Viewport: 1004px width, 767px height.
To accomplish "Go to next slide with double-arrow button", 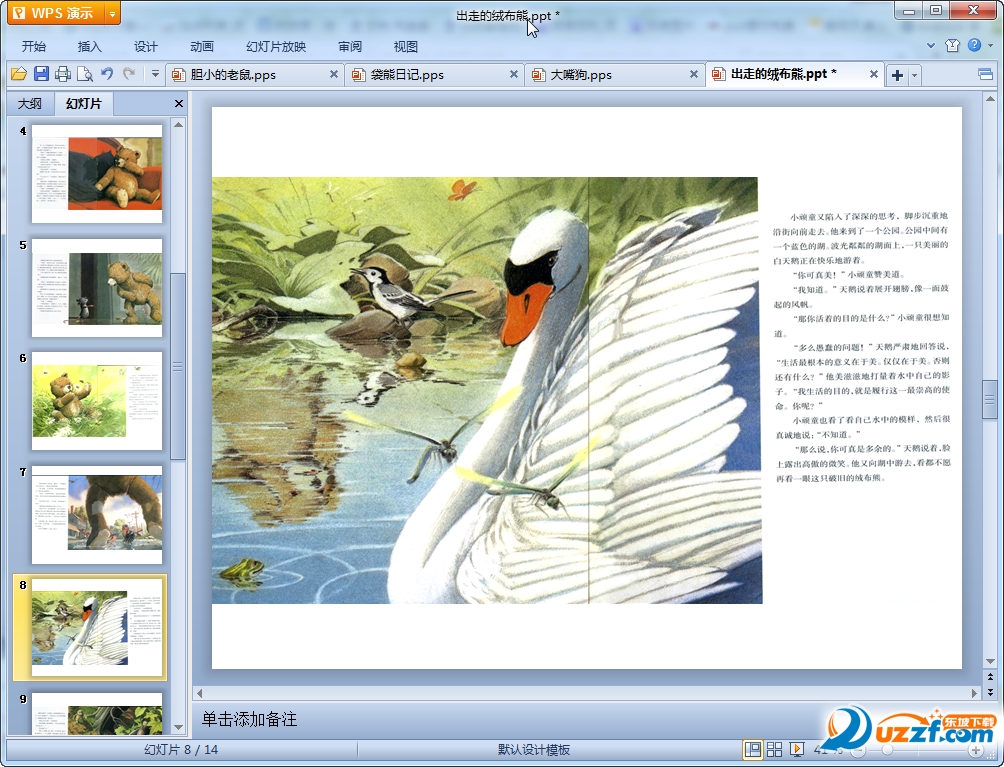I will [x=990, y=691].
